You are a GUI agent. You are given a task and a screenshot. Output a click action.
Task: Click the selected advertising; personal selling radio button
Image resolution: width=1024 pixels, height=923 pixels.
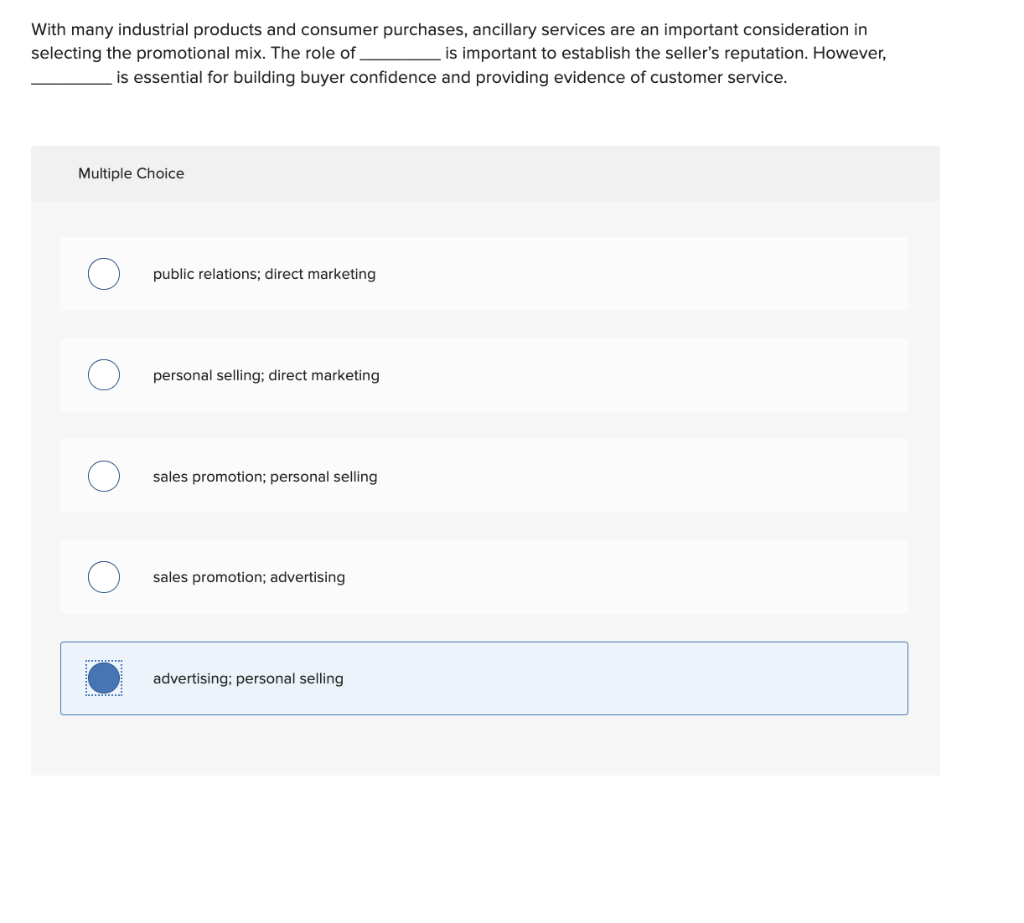click(103, 678)
